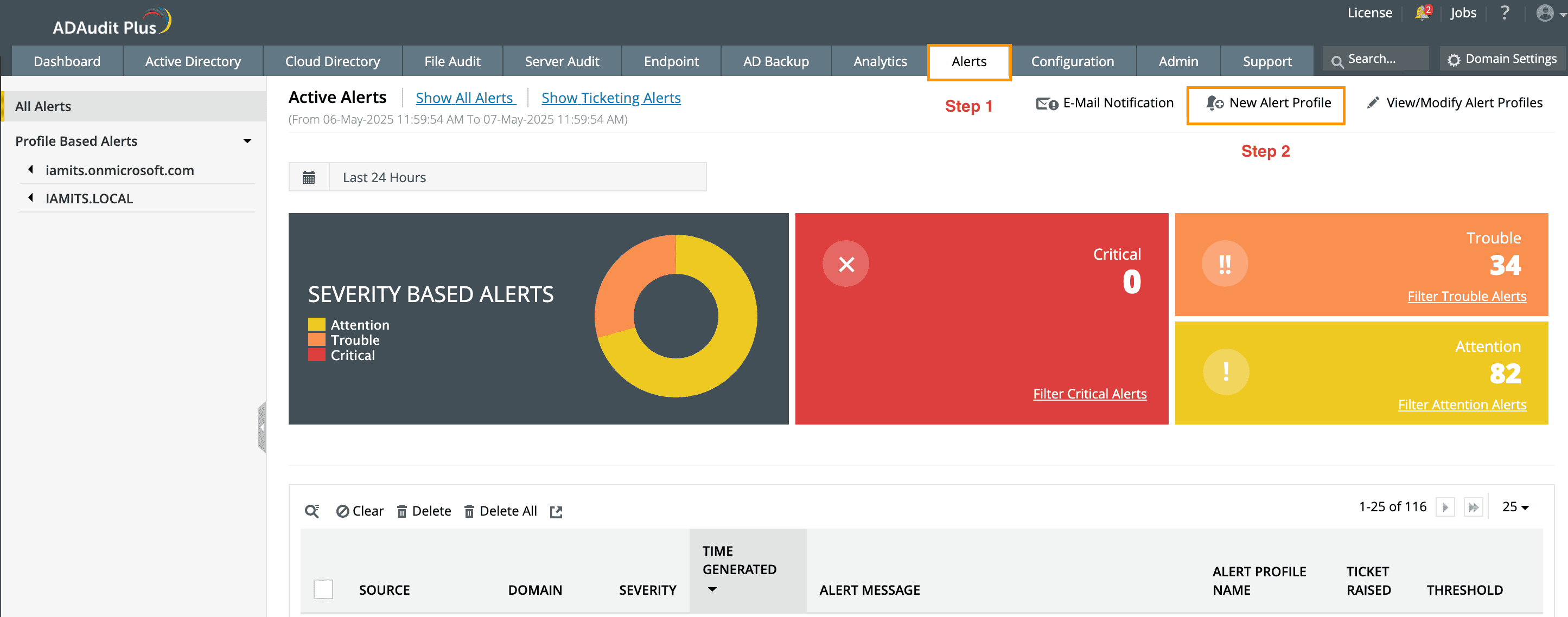Click the calendar icon beside Last 24 Hours
This screenshot has width=1568, height=617.
[x=309, y=177]
